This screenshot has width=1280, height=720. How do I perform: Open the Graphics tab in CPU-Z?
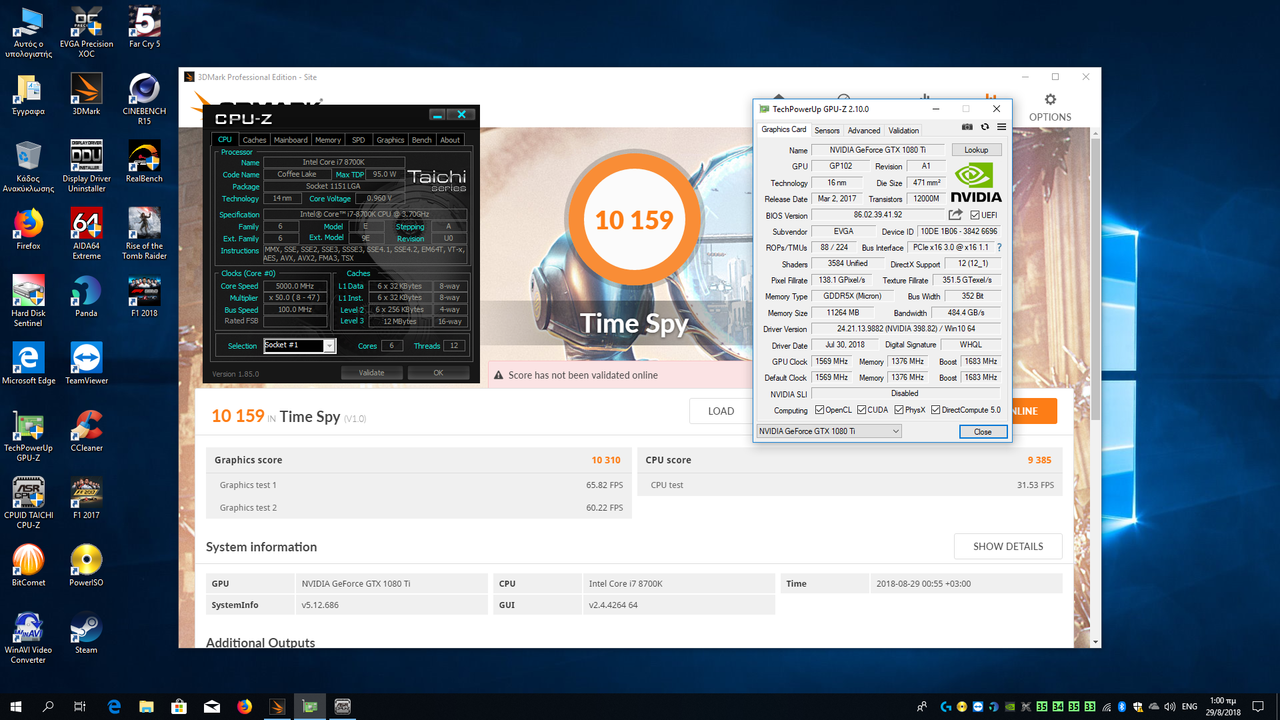pos(390,140)
